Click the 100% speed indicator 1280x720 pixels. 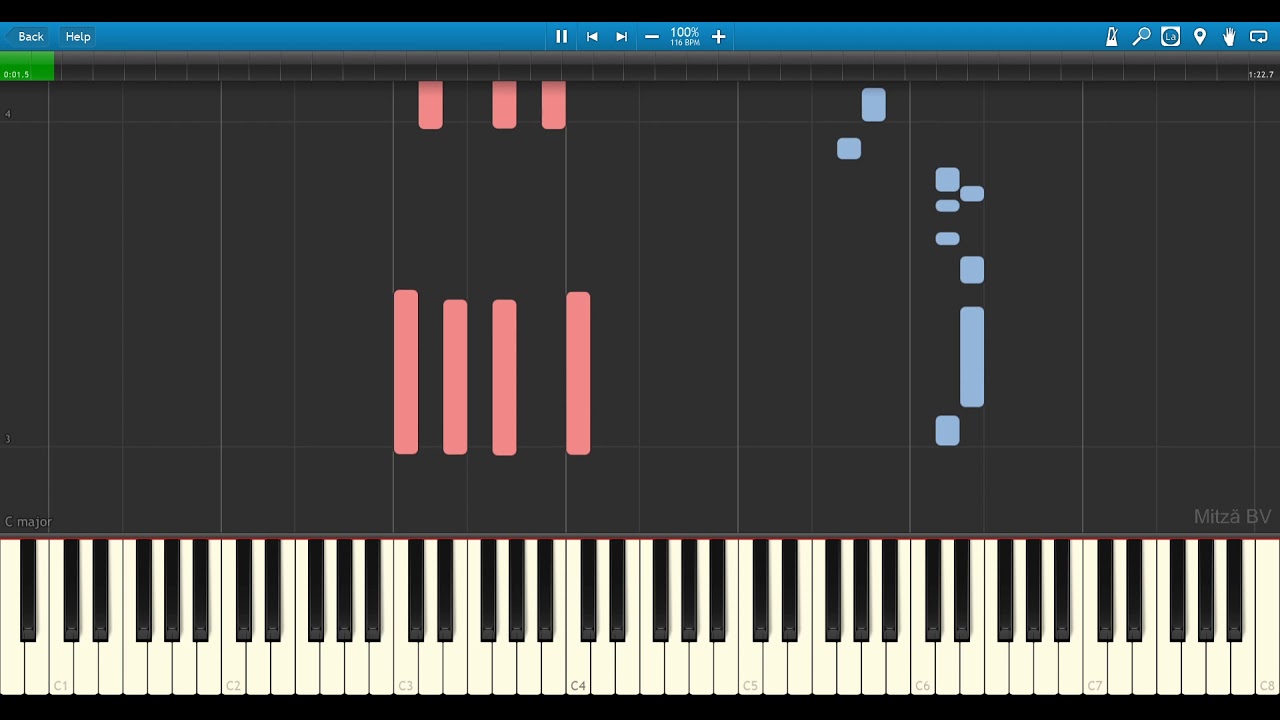(x=685, y=36)
